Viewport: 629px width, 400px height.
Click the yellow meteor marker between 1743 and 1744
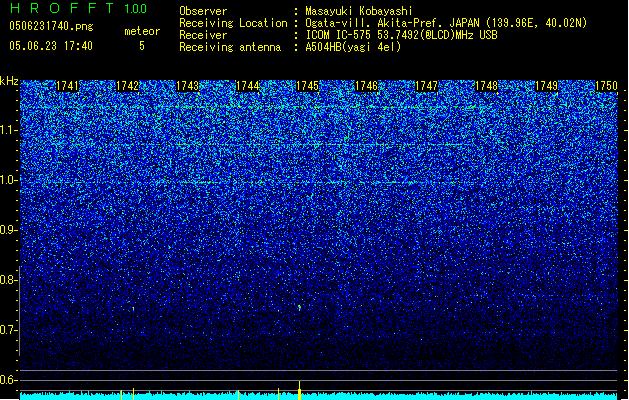[238, 395]
